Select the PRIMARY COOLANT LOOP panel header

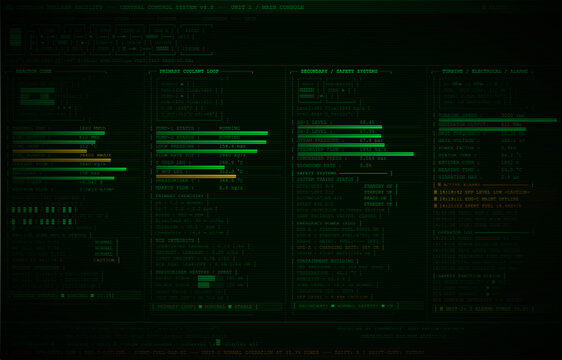pyautogui.click(x=189, y=72)
